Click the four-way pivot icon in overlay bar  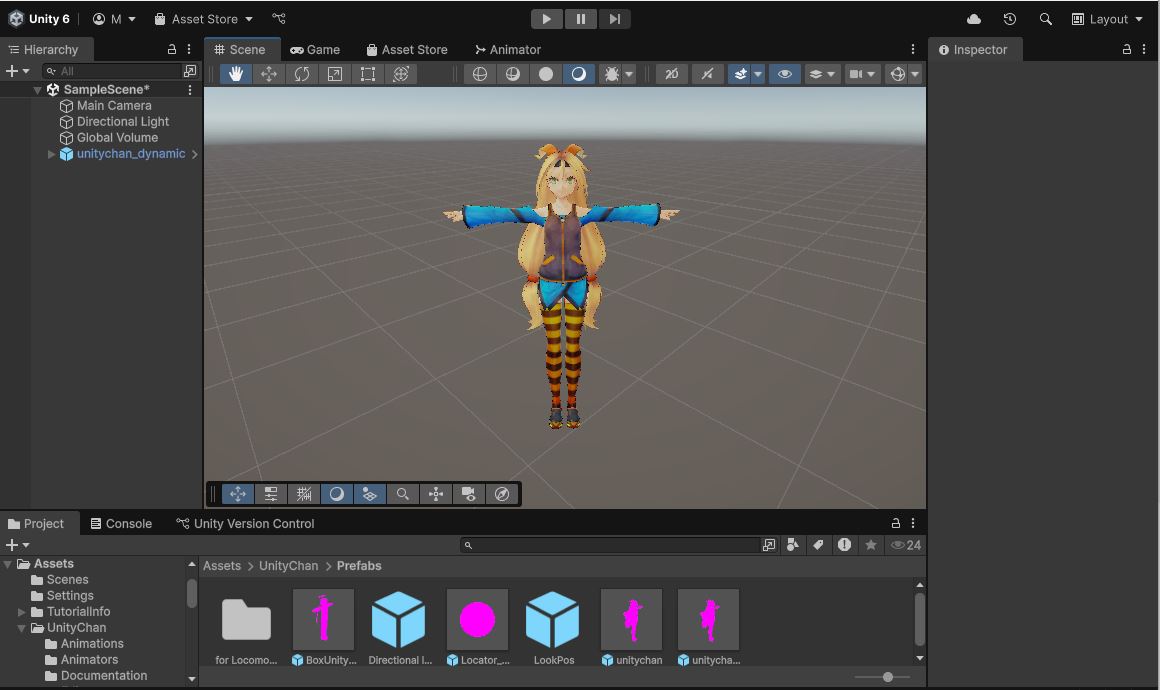436,494
